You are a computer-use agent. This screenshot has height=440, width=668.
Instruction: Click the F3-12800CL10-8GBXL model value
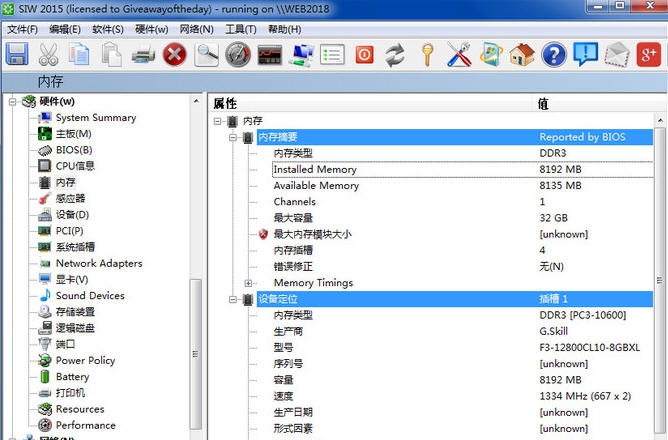(x=590, y=348)
